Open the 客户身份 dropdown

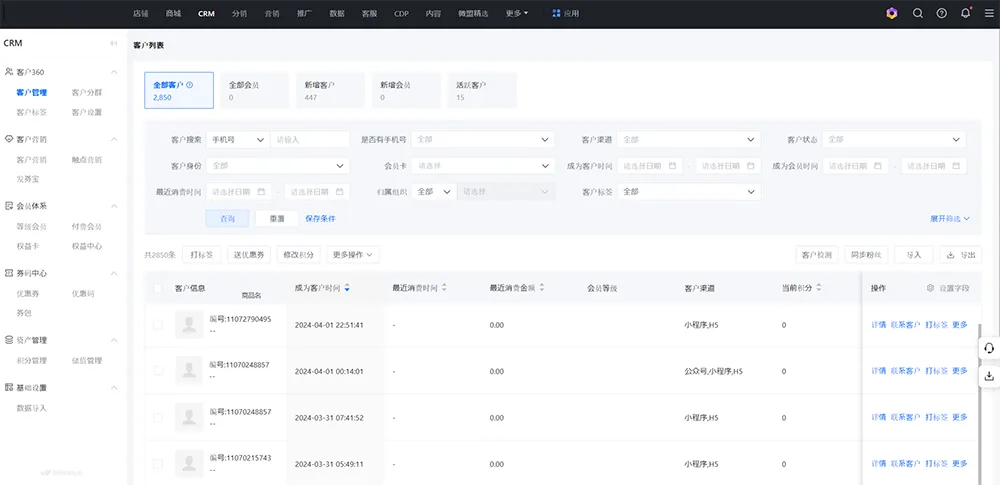[x=277, y=165]
